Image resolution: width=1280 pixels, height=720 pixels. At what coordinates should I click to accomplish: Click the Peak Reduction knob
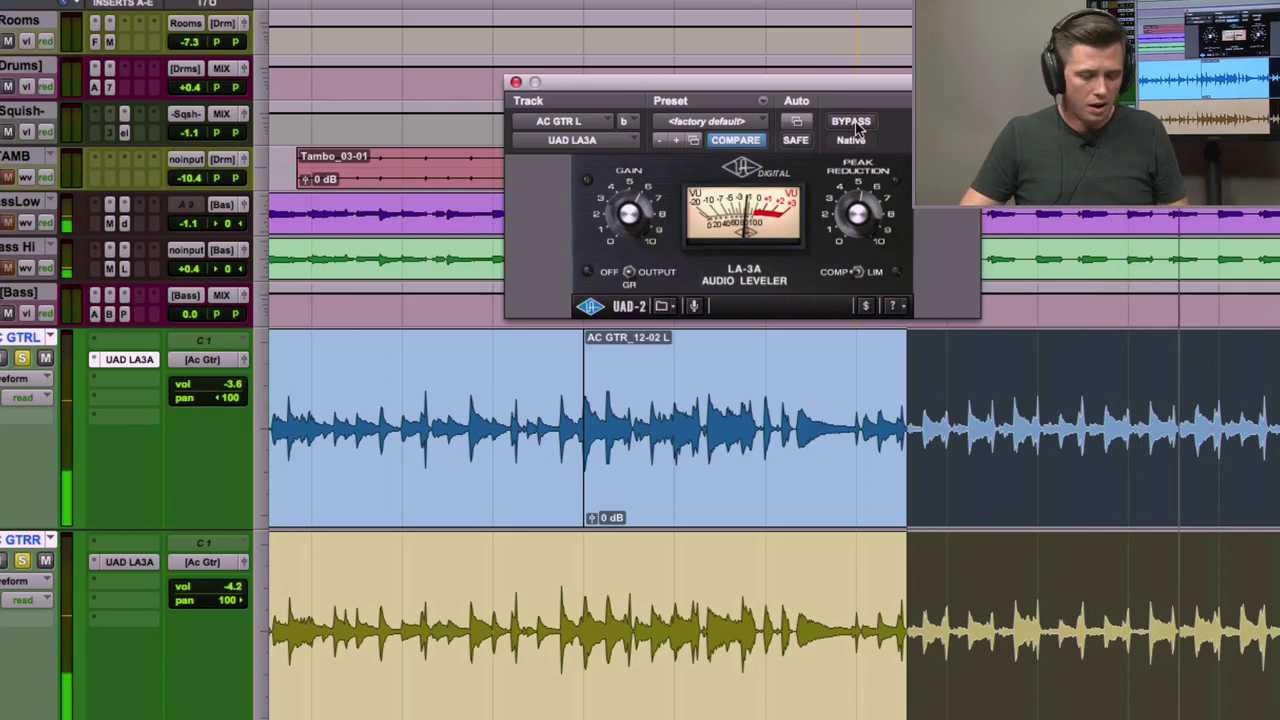tap(857, 212)
